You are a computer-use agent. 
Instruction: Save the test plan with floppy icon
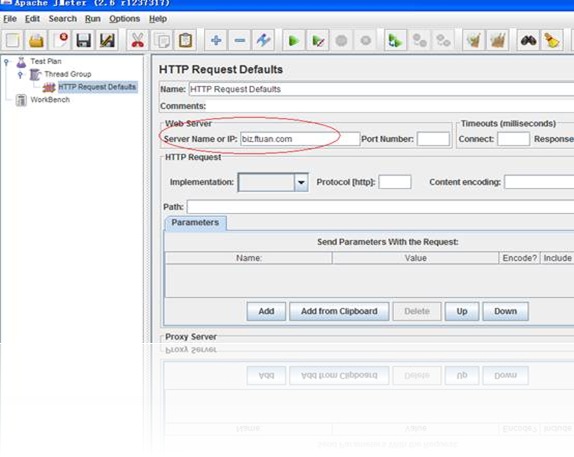[83, 40]
